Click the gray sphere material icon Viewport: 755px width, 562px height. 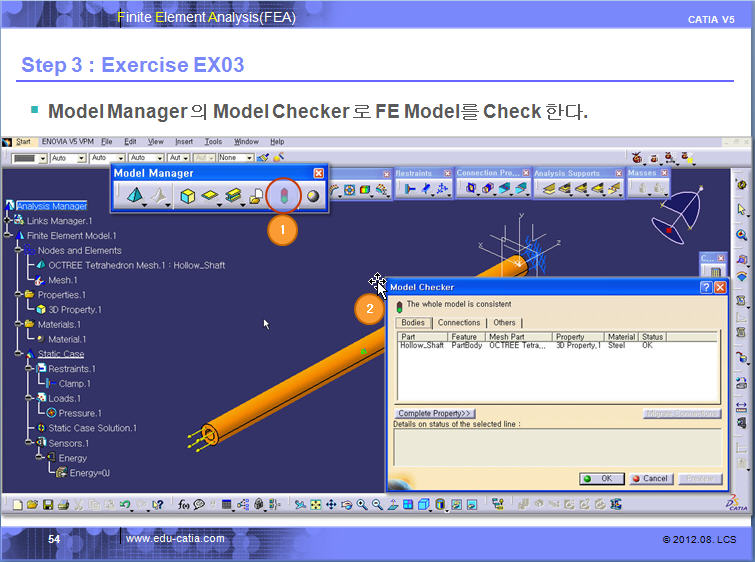pos(312,197)
